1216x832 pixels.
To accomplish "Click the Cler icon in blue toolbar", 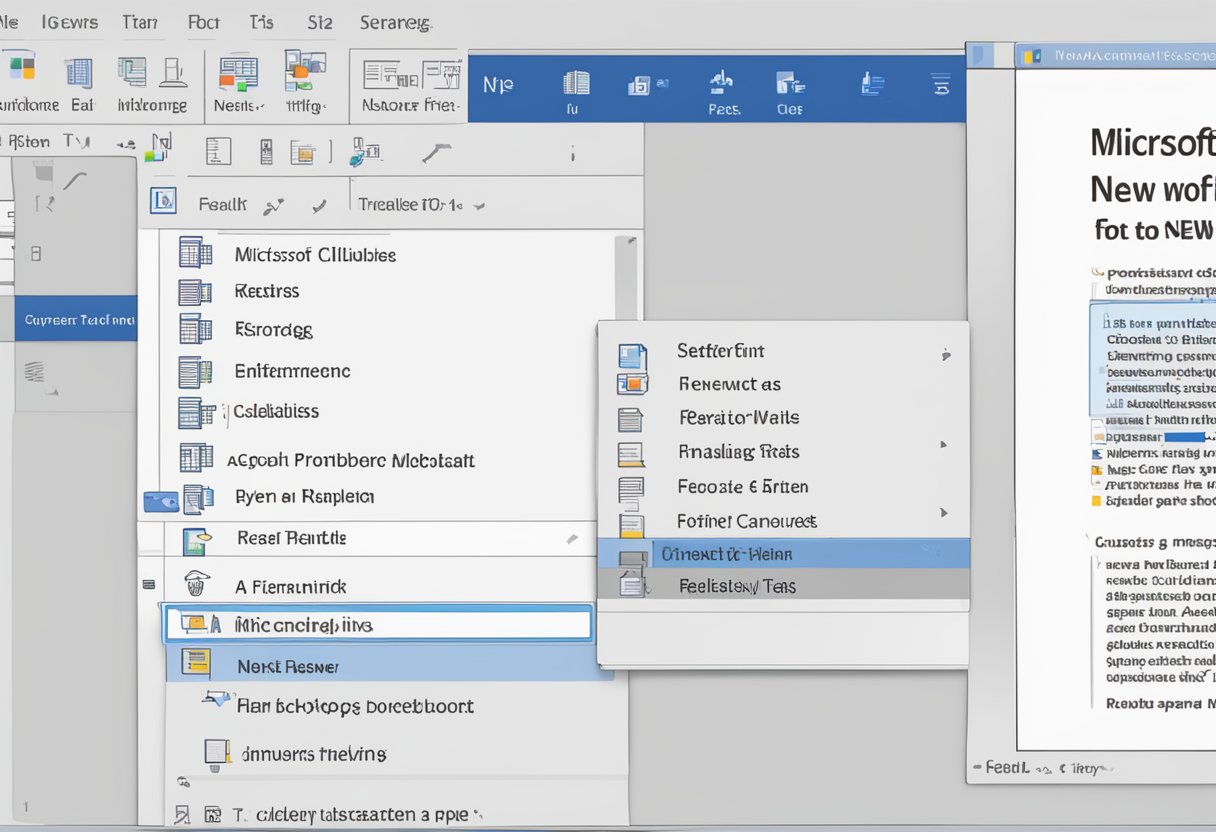I will (790, 84).
